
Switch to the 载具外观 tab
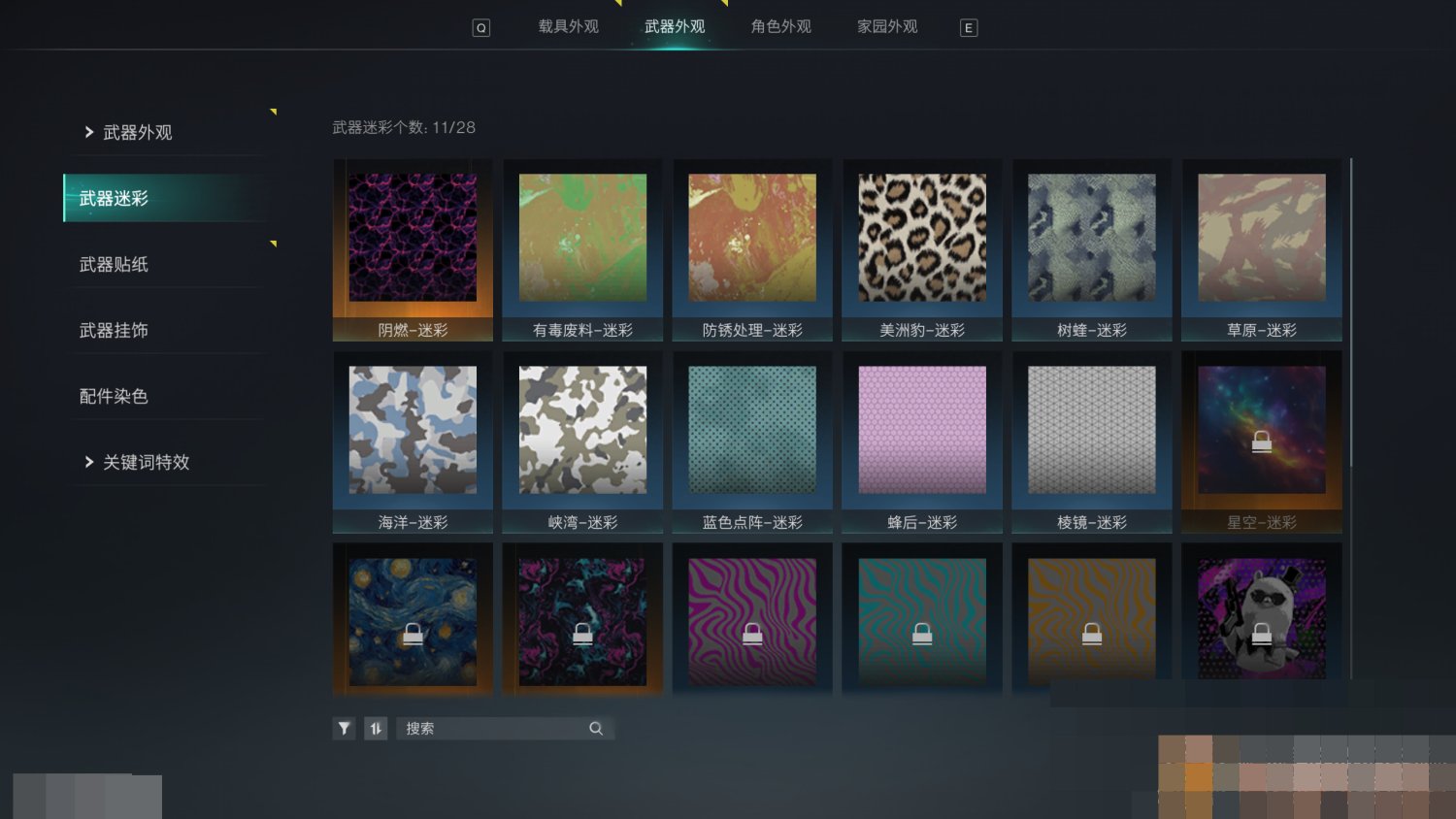click(x=569, y=27)
